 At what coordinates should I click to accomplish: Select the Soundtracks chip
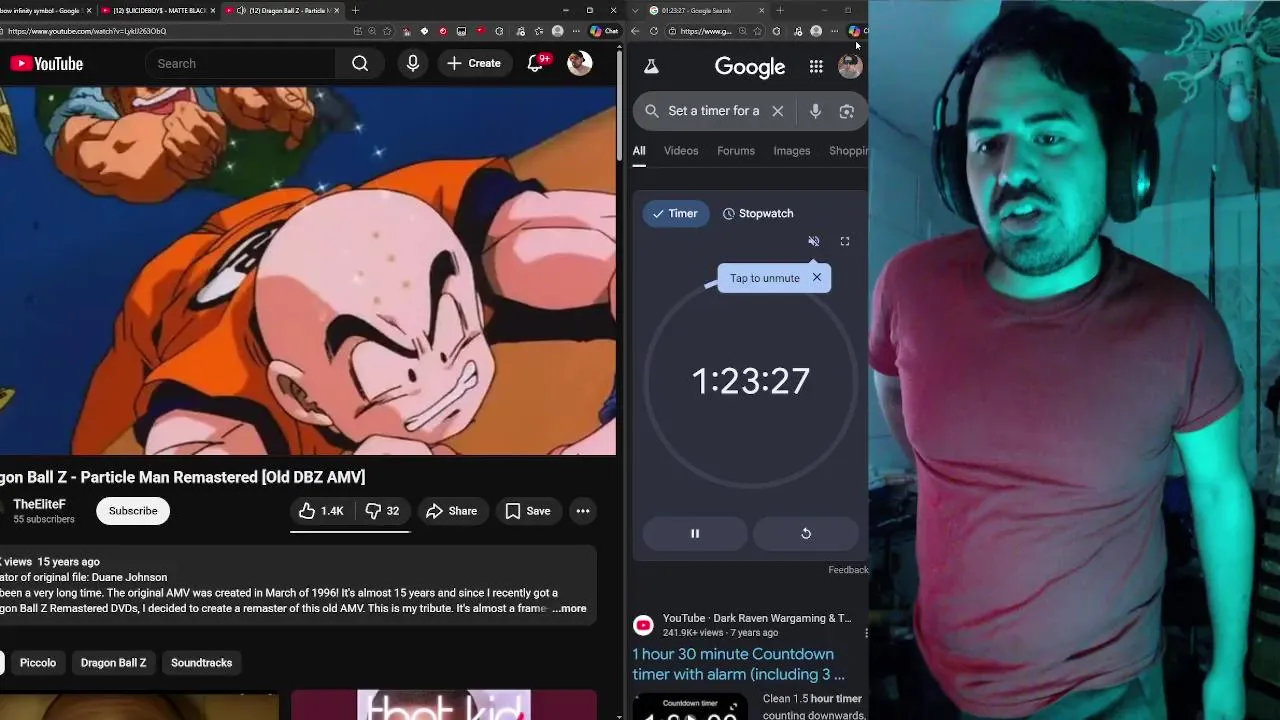pos(201,663)
